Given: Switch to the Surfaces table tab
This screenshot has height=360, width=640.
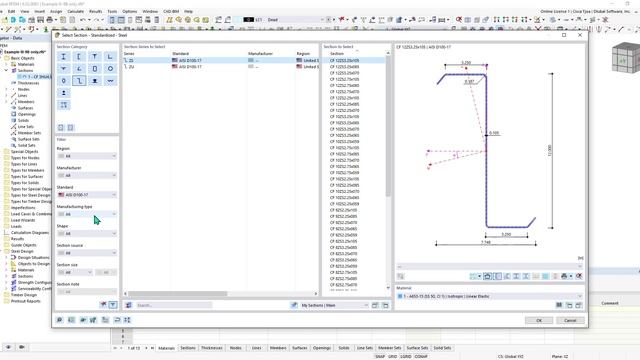Looking at the screenshot, I should tap(300, 348).
